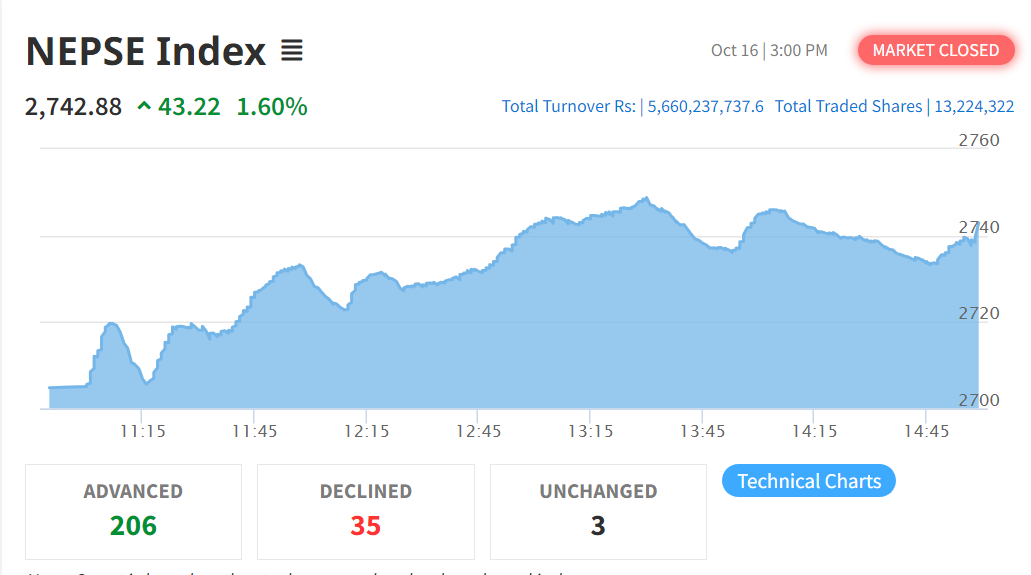The height and width of the screenshot is (575, 1031).
Task: Click the 13:15 time axis label
Action: (591, 431)
